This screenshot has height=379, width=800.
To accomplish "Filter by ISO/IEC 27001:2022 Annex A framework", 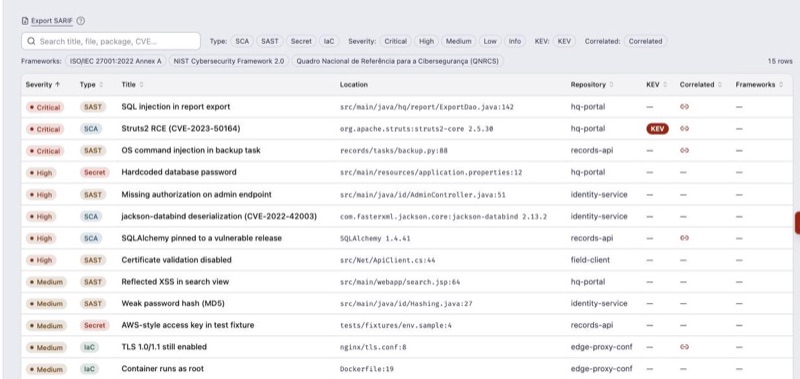I will (115, 61).
